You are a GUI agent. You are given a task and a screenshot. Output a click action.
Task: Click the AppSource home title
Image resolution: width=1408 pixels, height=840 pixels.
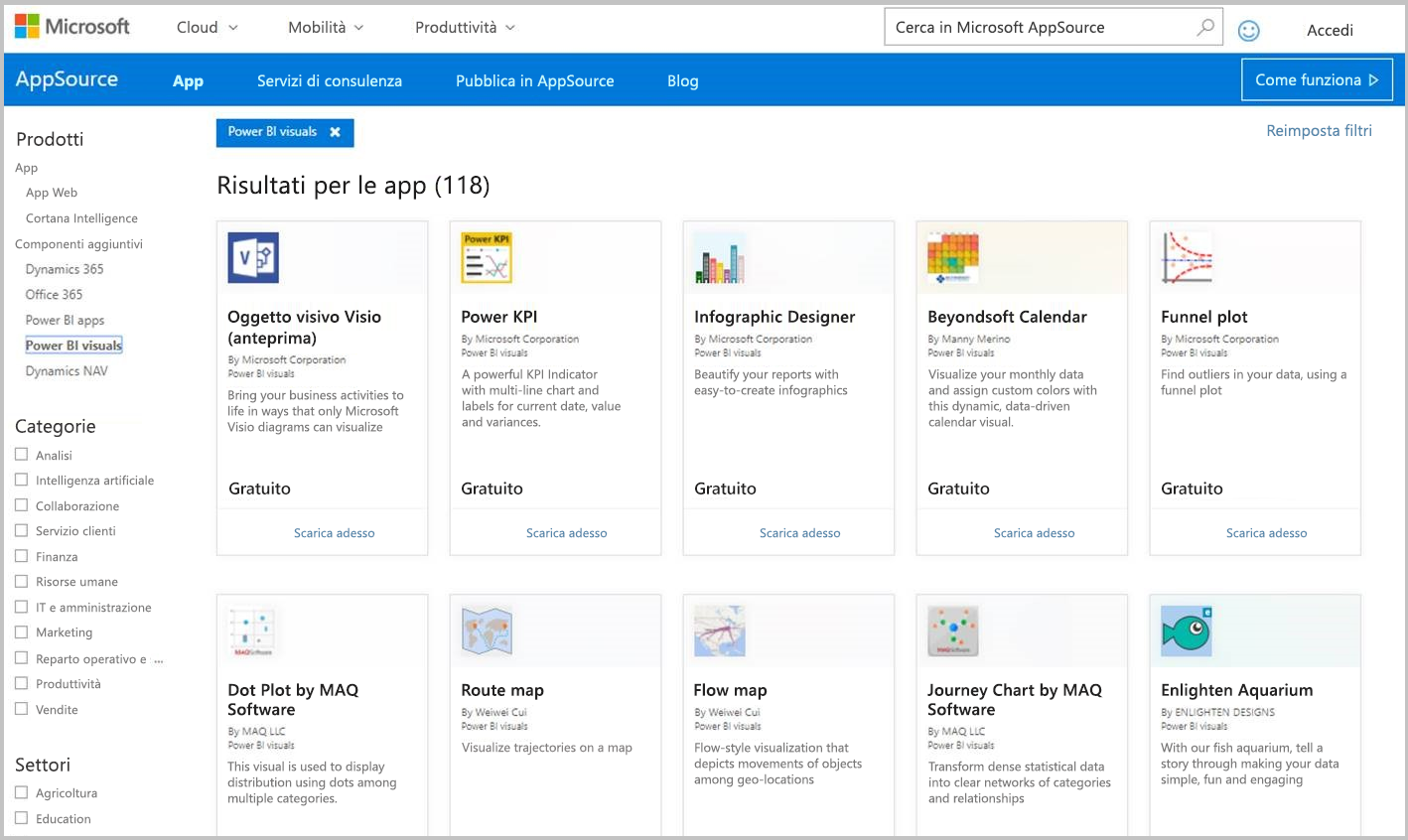(67, 79)
